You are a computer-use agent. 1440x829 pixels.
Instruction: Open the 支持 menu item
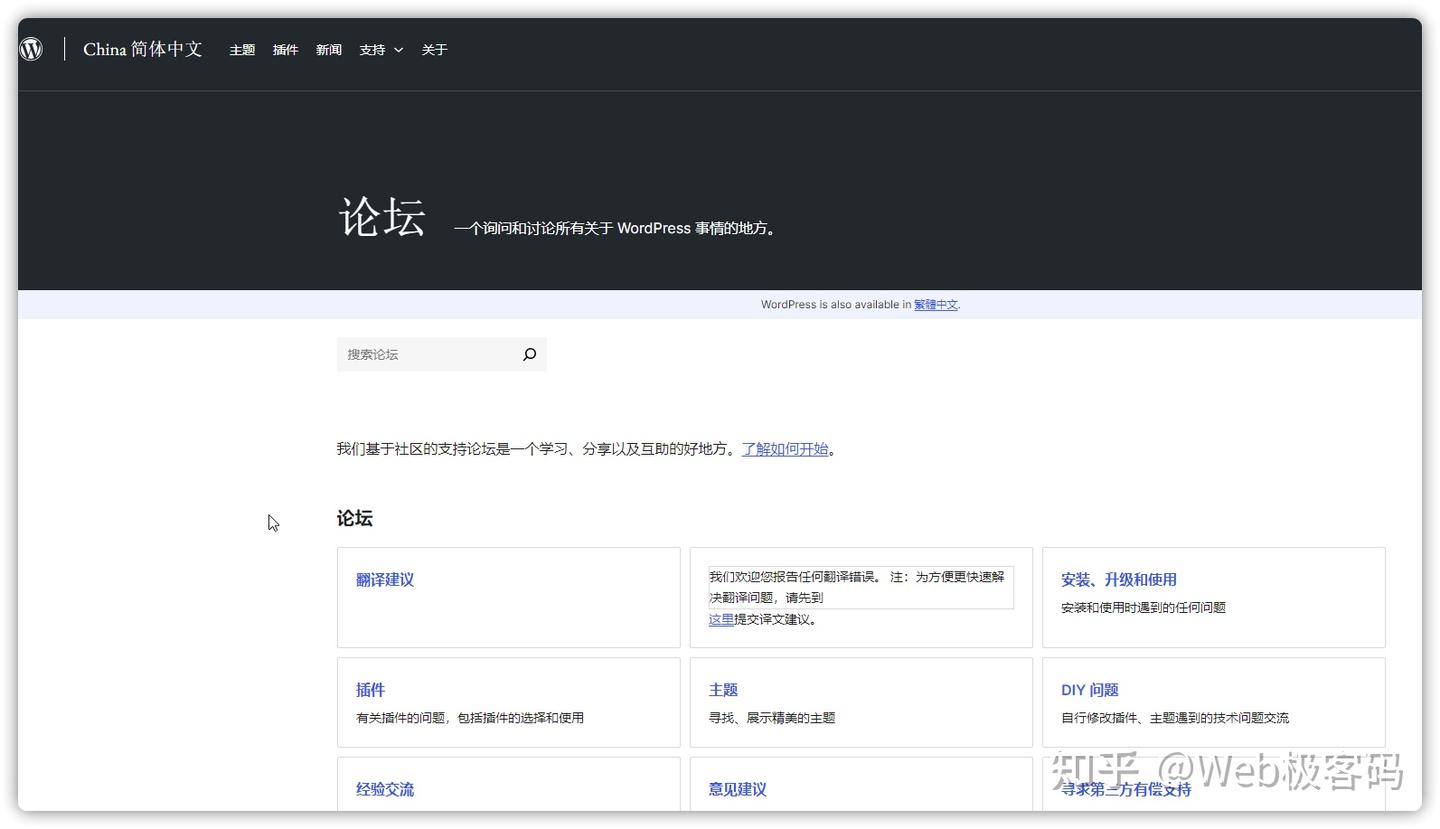372,50
